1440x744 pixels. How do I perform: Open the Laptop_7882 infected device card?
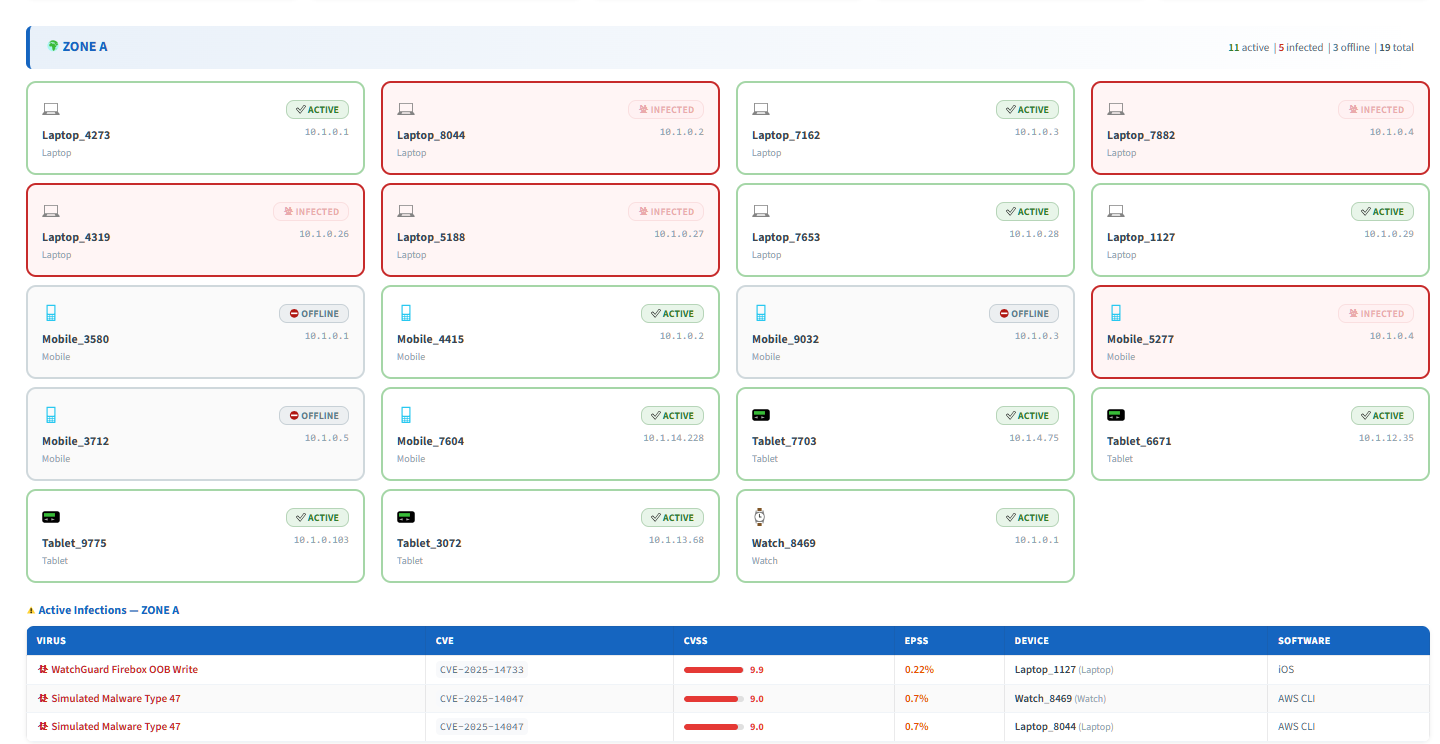point(1260,128)
